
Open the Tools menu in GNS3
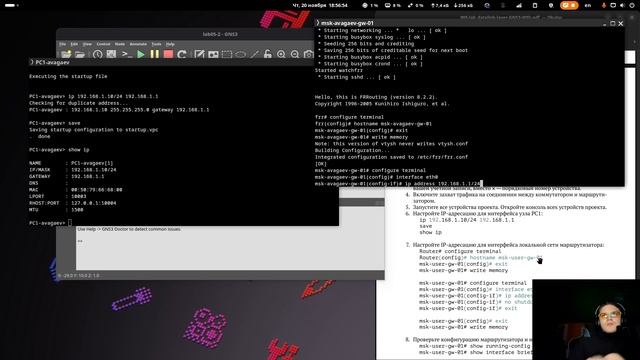pos(156,44)
